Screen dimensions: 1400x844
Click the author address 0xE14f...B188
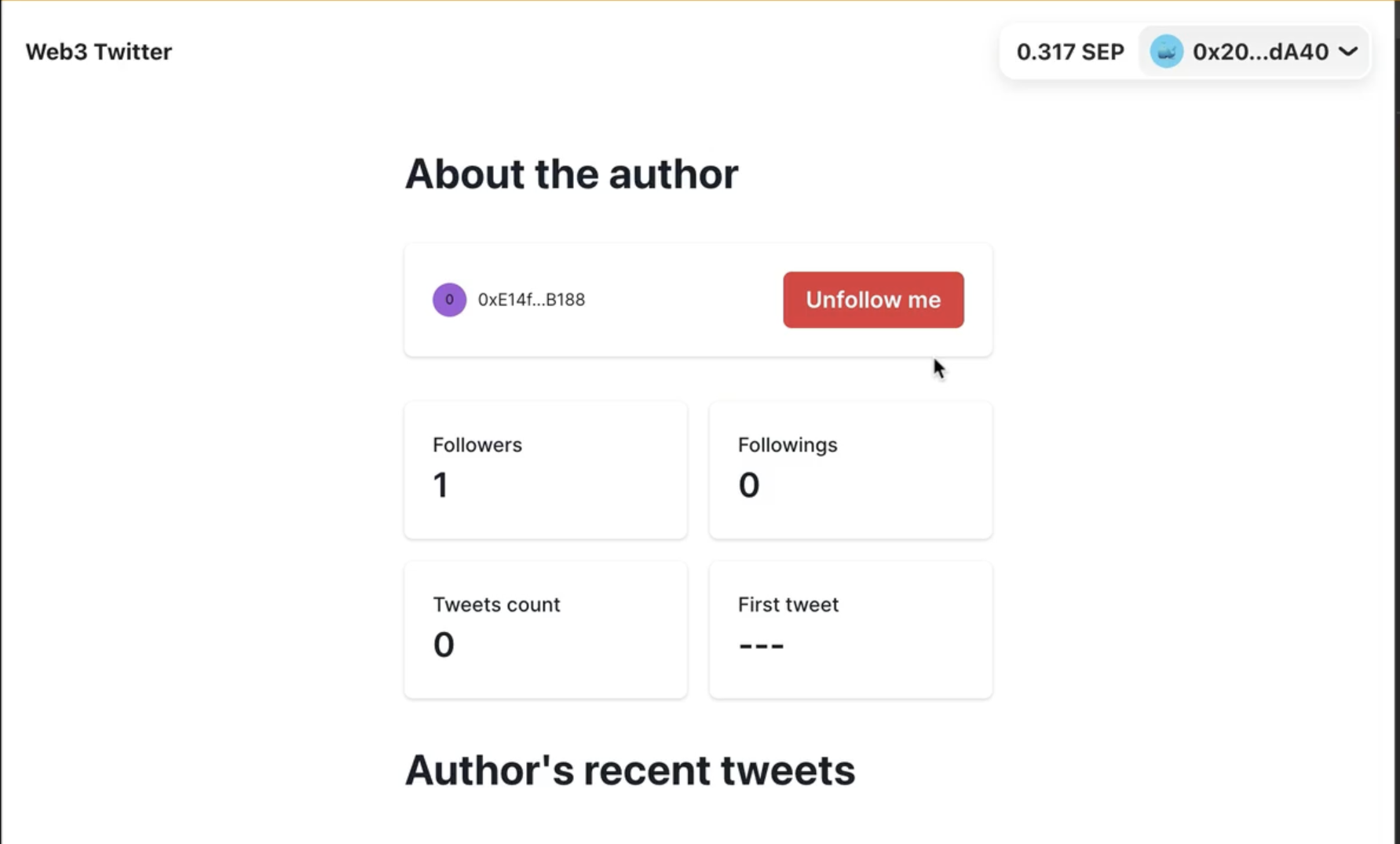point(532,300)
